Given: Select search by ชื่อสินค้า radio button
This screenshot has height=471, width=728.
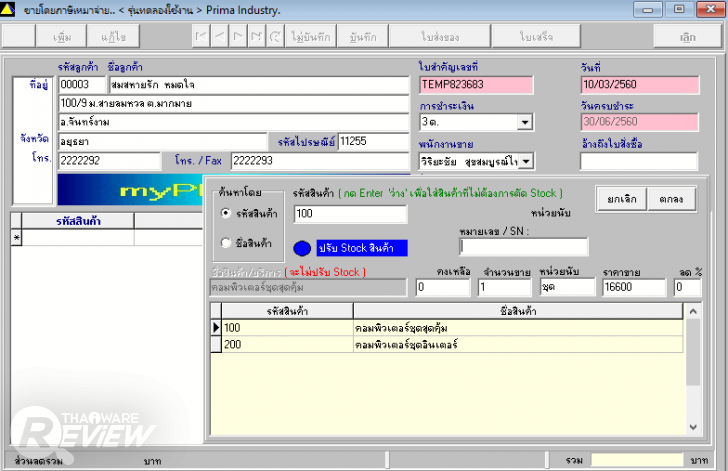Looking at the screenshot, I should point(226,242).
